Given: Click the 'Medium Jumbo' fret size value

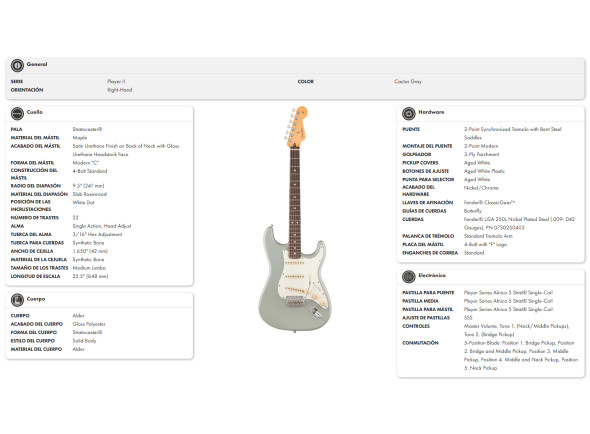Looking at the screenshot, I should tap(89, 268).
